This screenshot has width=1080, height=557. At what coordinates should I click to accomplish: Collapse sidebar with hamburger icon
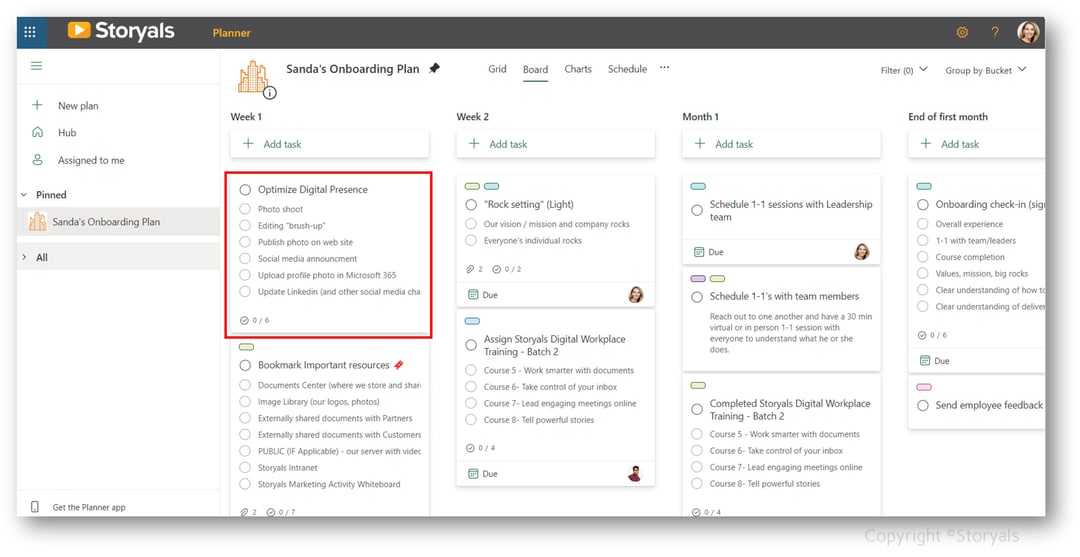pyautogui.click(x=37, y=66)
